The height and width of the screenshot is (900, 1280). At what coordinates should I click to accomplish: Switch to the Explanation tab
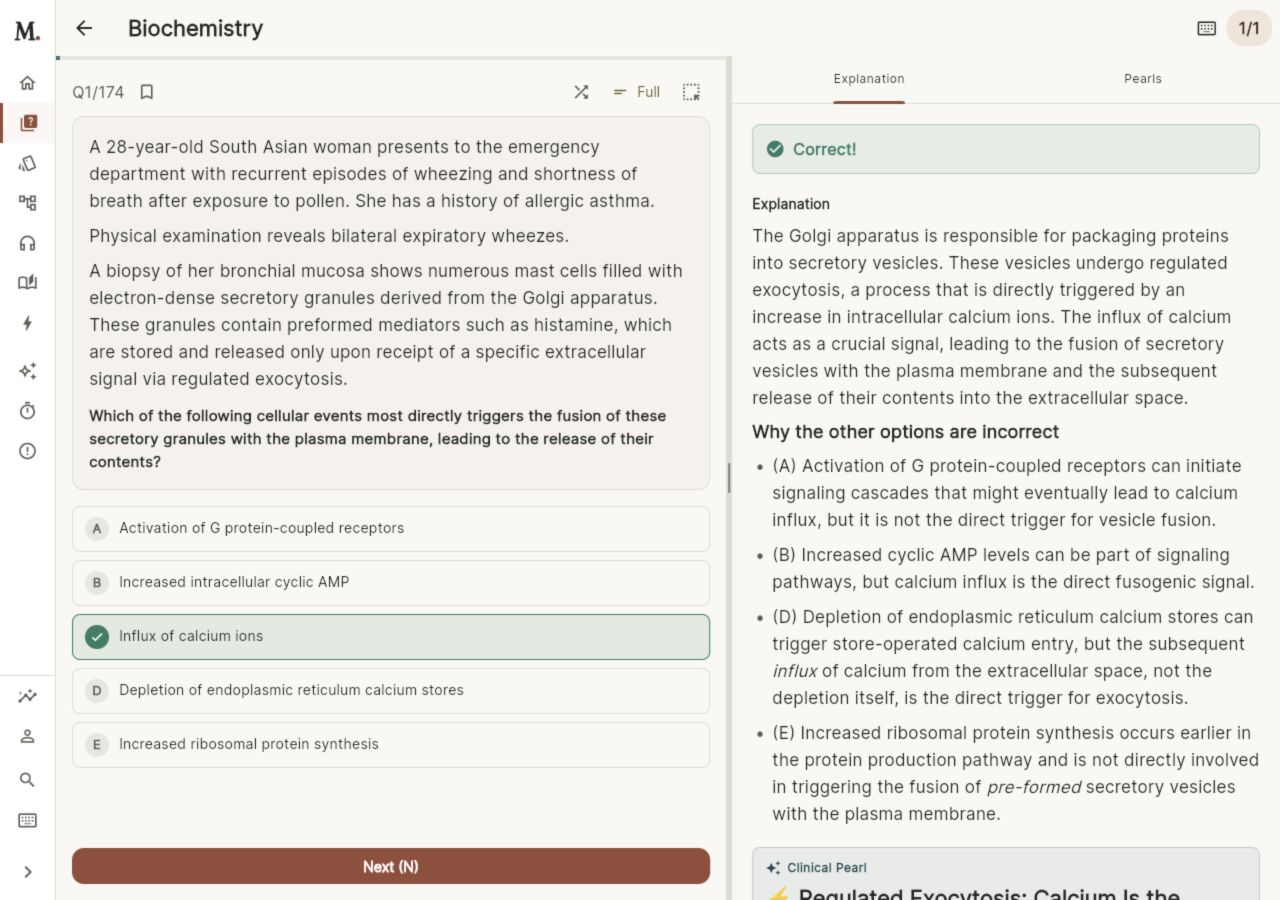[x=869, y=79]
